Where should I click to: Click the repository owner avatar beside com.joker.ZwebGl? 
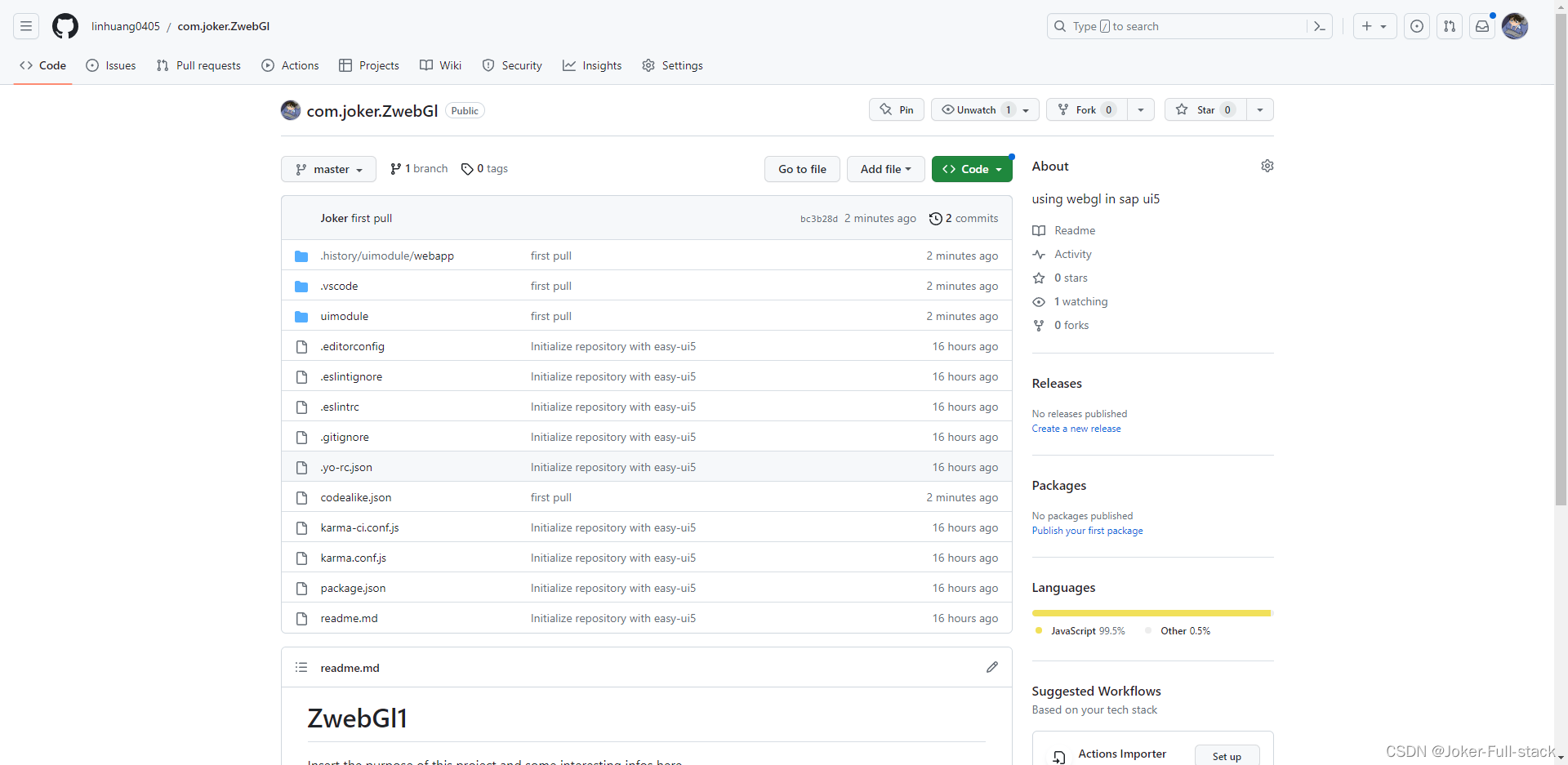(291, 110)
